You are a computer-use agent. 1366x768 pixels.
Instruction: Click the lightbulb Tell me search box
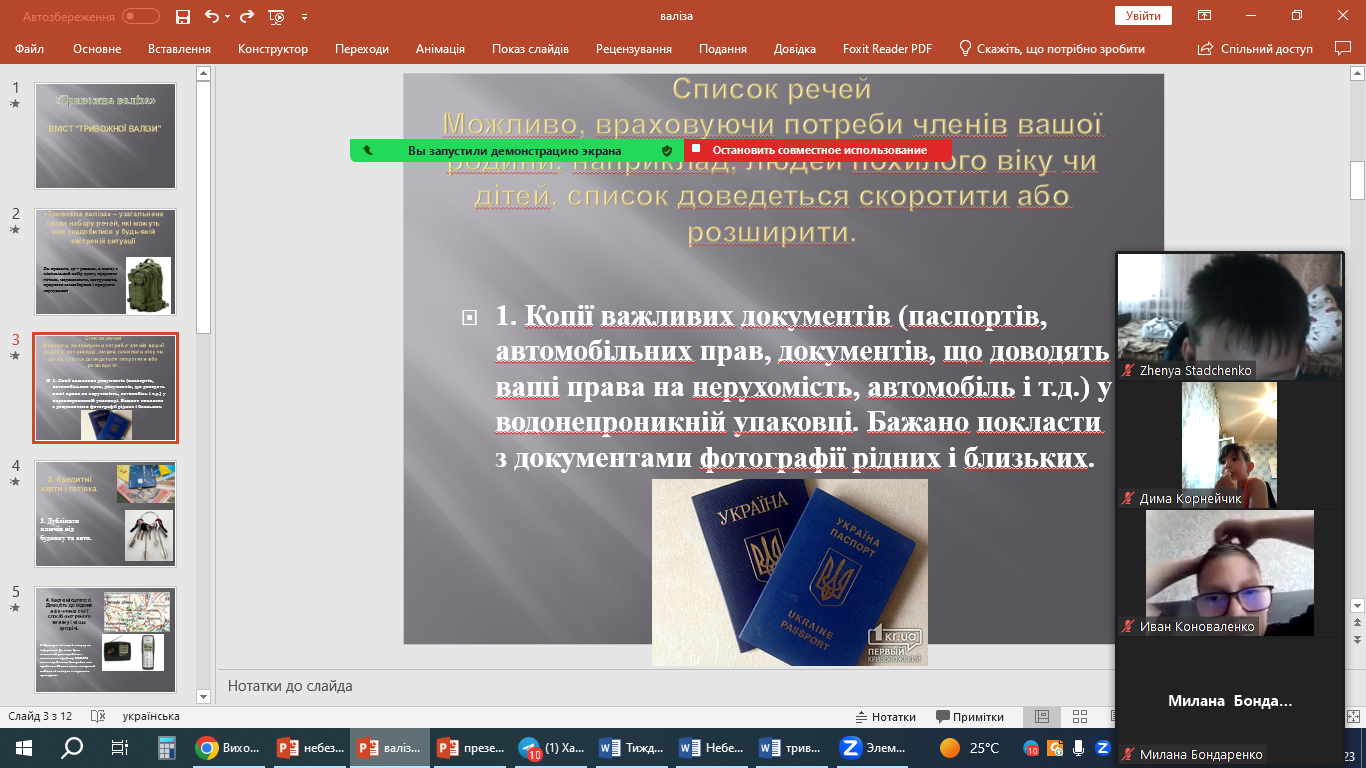click(1052, 48)
